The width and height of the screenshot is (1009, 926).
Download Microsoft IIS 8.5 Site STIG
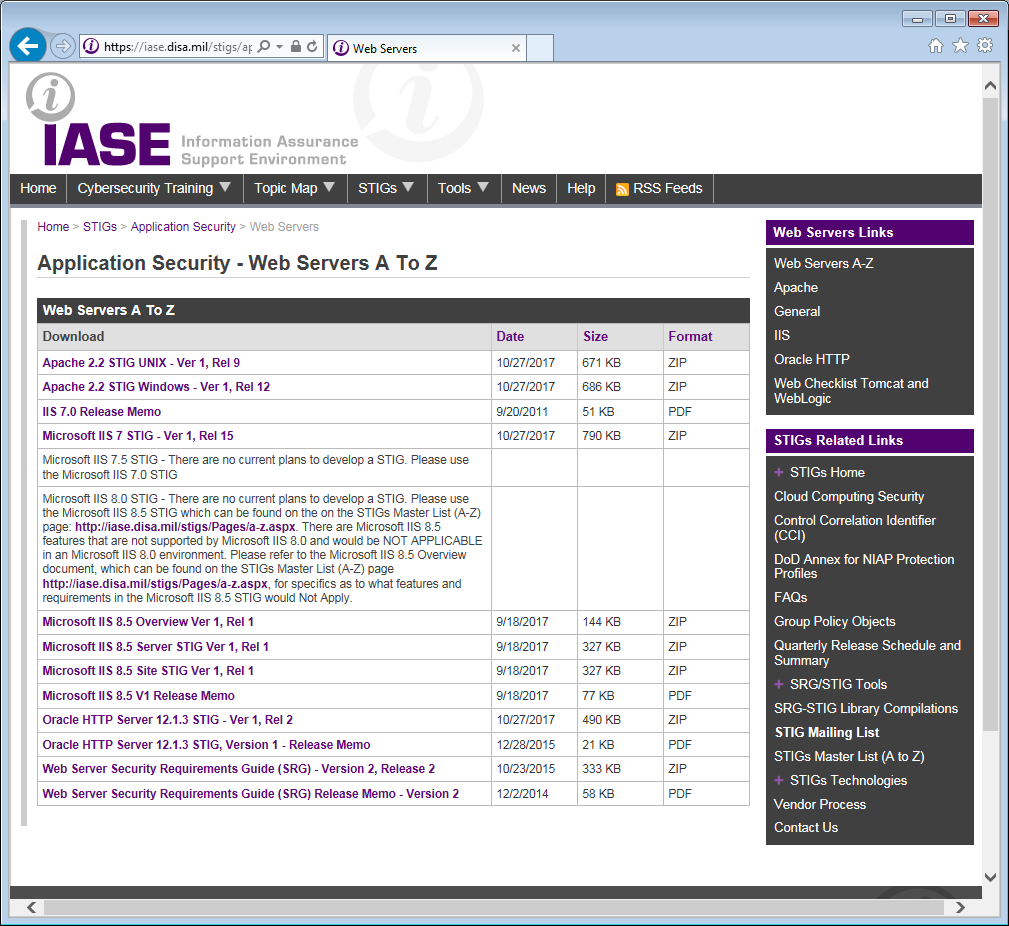(148, 671)
